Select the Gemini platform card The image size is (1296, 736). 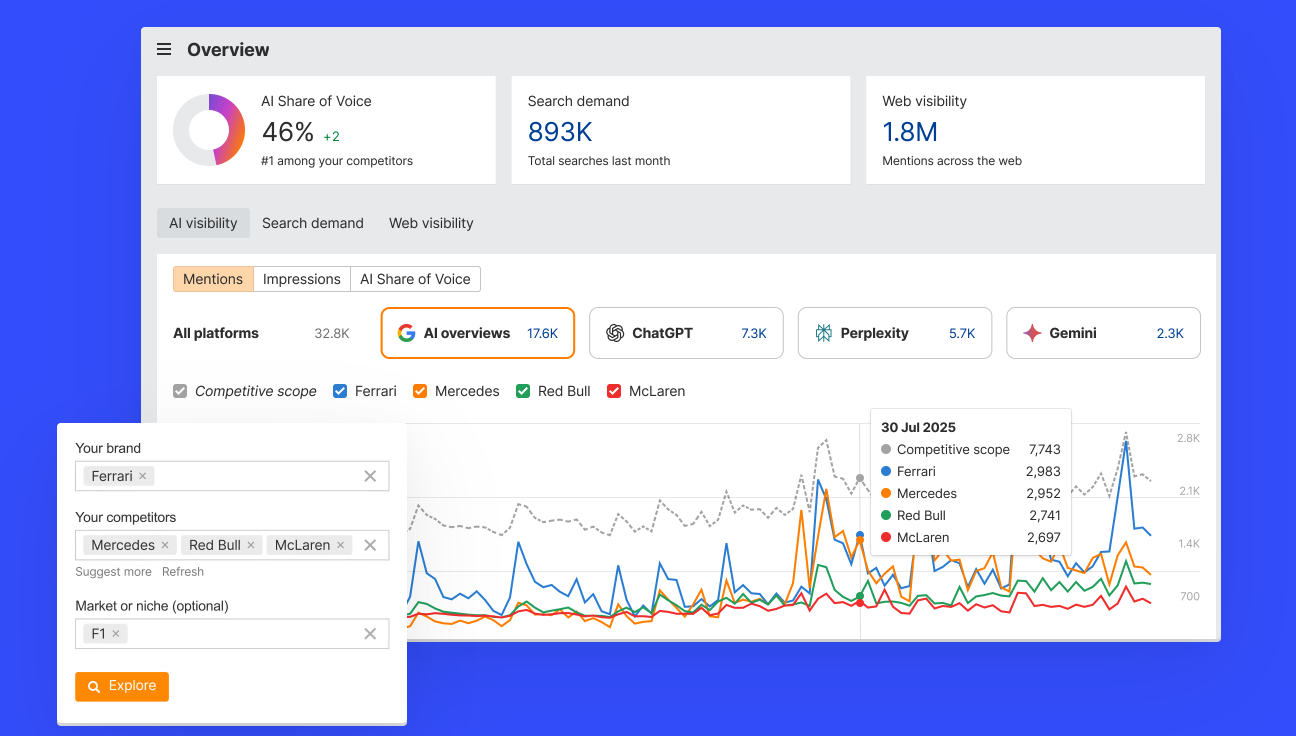1103,333
